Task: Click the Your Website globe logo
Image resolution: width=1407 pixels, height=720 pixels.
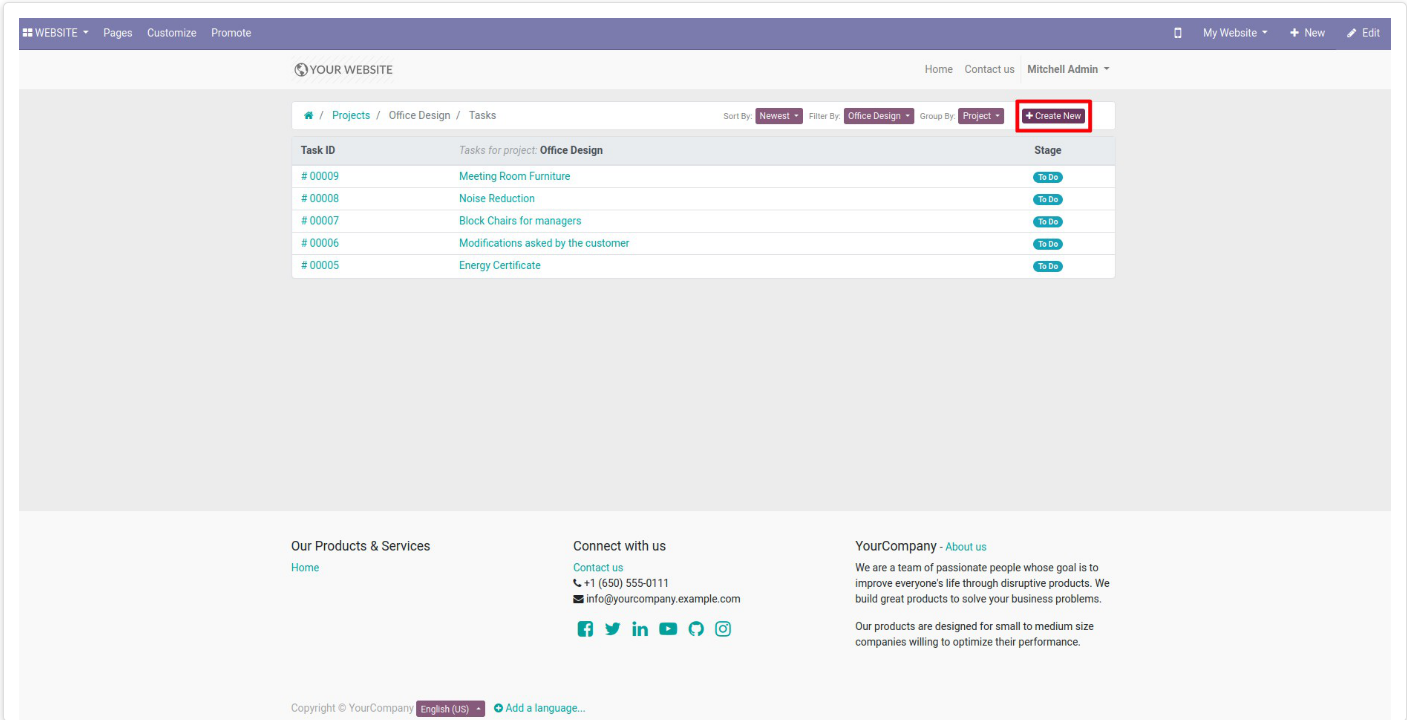Action: click(343, 70)
